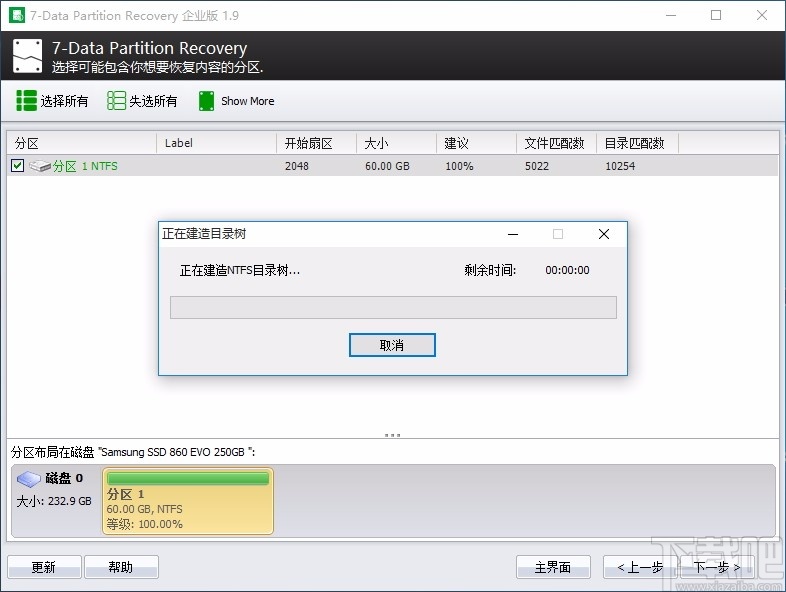
Task: Click the 失选所有 deselect-all icon
Action: point(116,101)
